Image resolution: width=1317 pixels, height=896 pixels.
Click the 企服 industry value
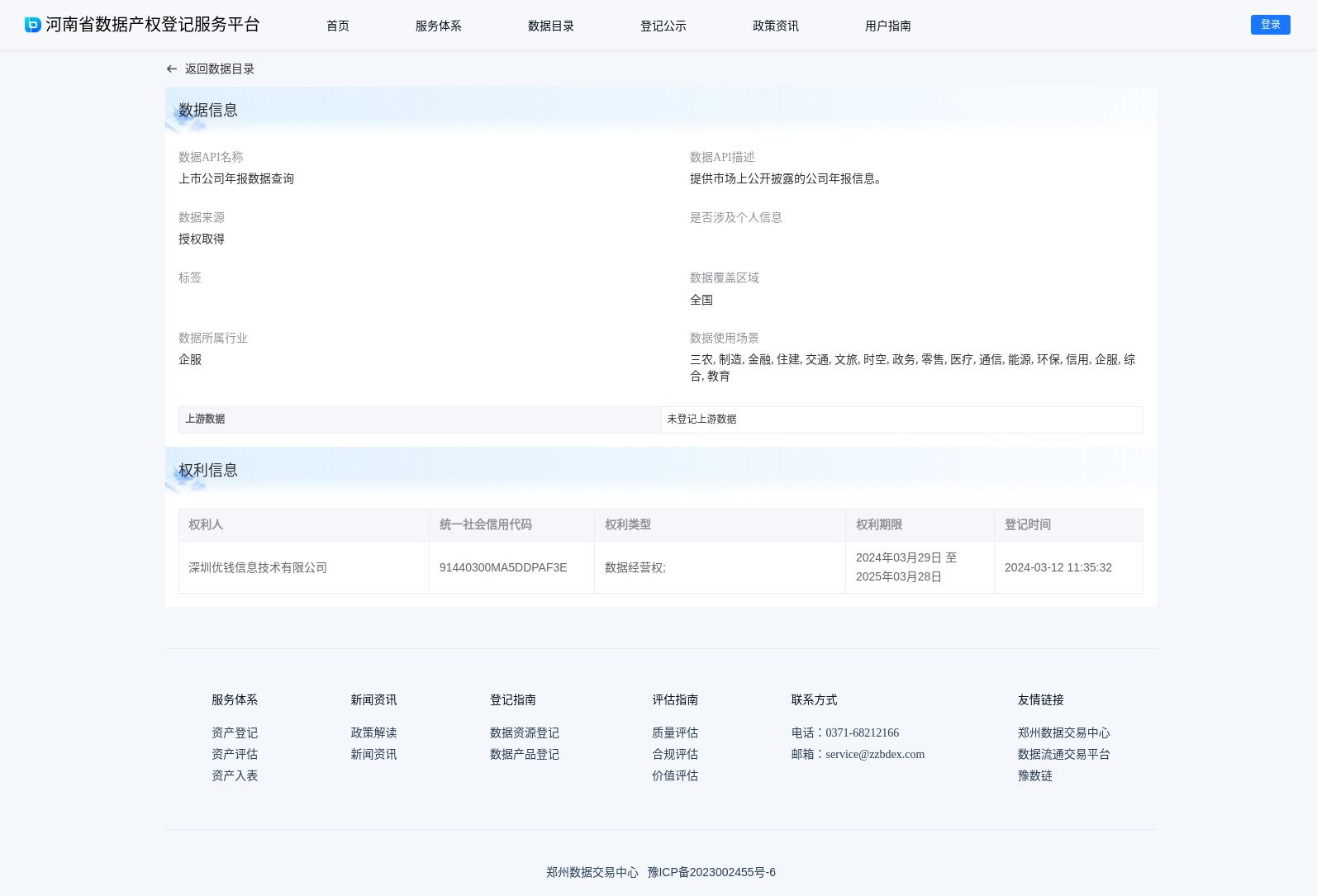coord(190,359)
